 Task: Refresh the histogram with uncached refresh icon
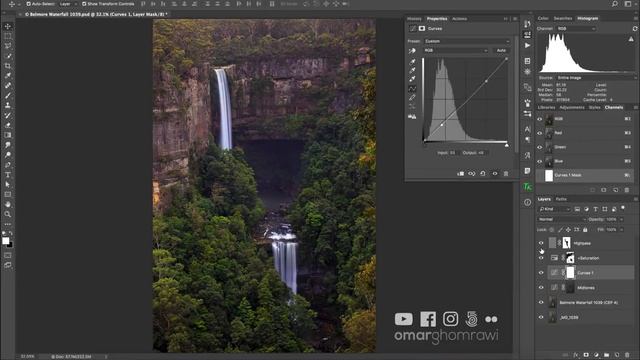pyautogui.click(x=635, y=29)
